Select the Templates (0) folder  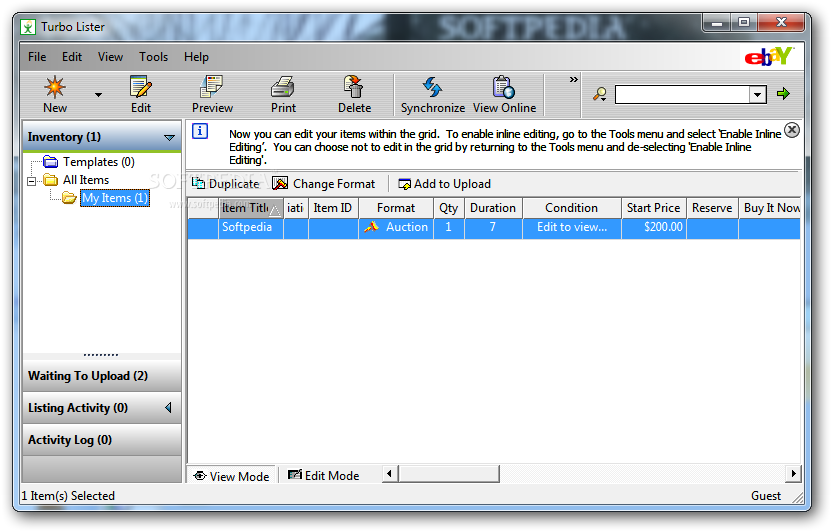point(88,162)
